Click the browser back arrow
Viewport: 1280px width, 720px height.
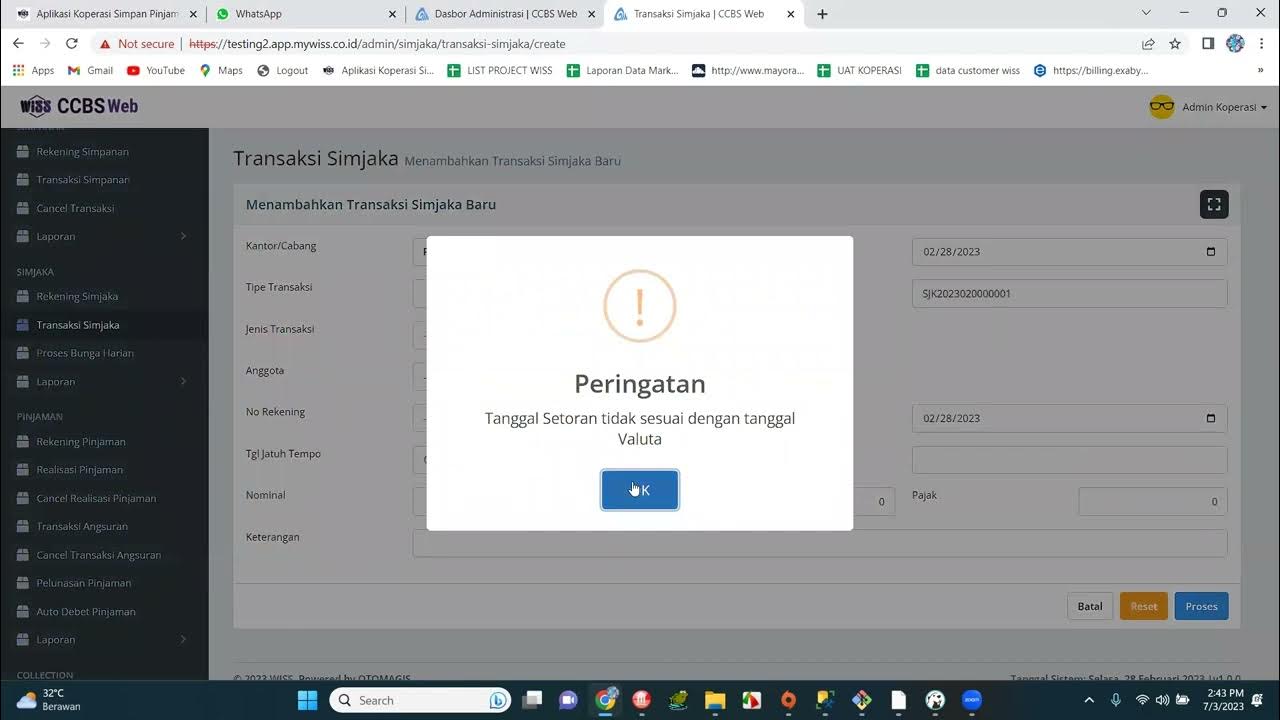(18, 44)
